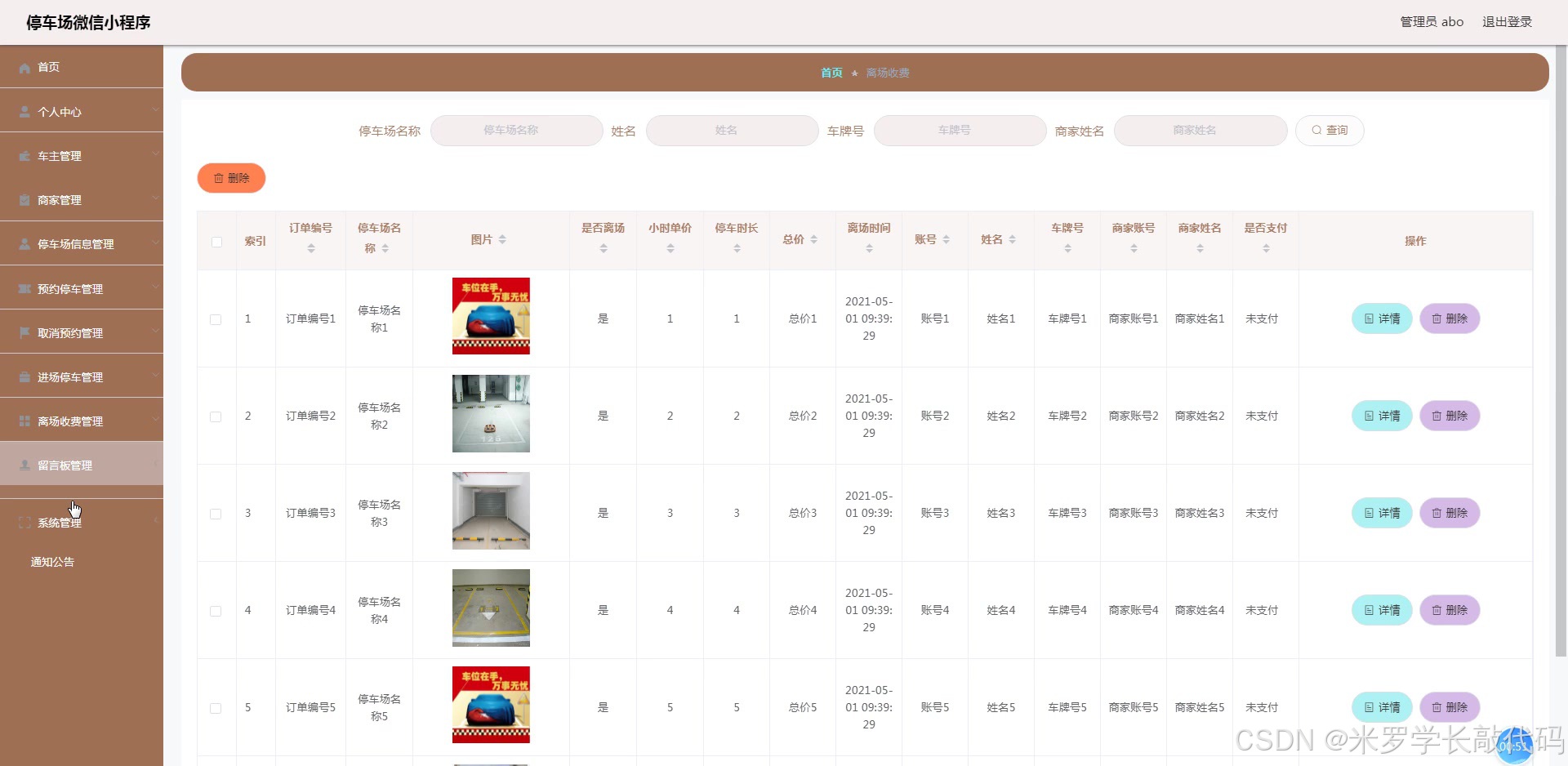1568x766 pixels.
Task: Expand the 停车场信息管理 submenu arrow
Action: pyautogui.click(x=154, y=243)
